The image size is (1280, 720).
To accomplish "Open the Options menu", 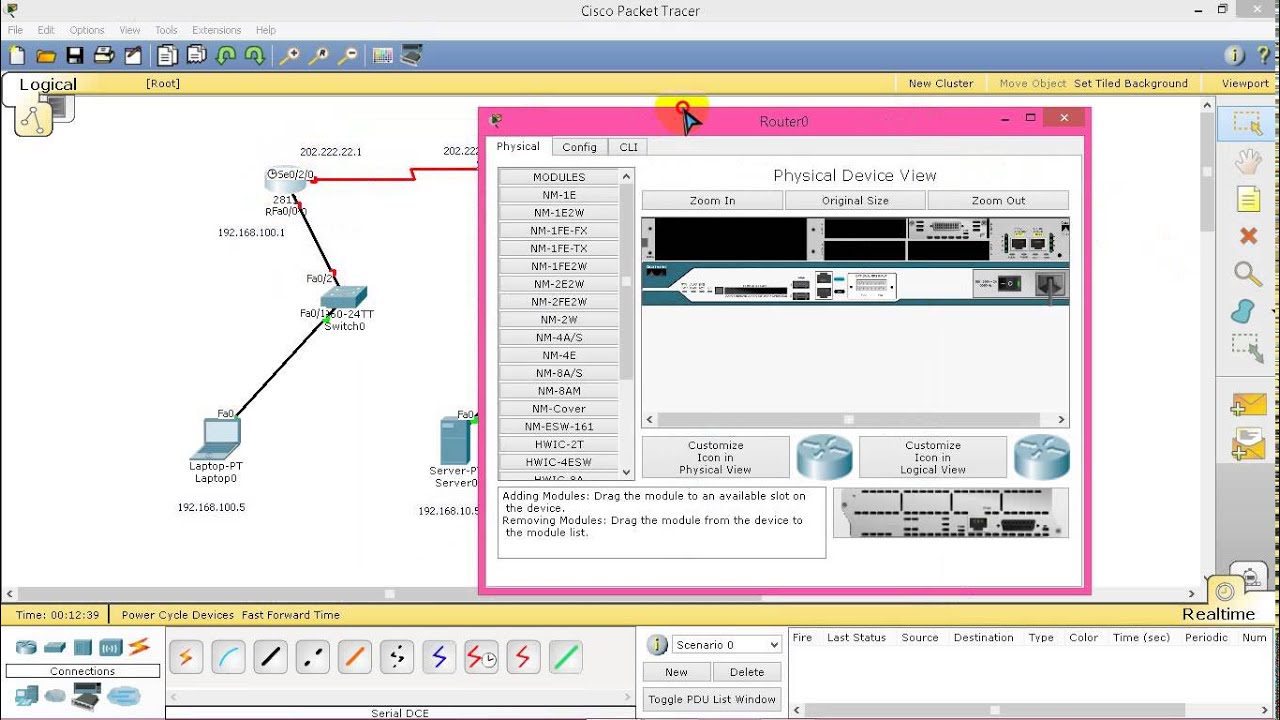I will point(87,30).
